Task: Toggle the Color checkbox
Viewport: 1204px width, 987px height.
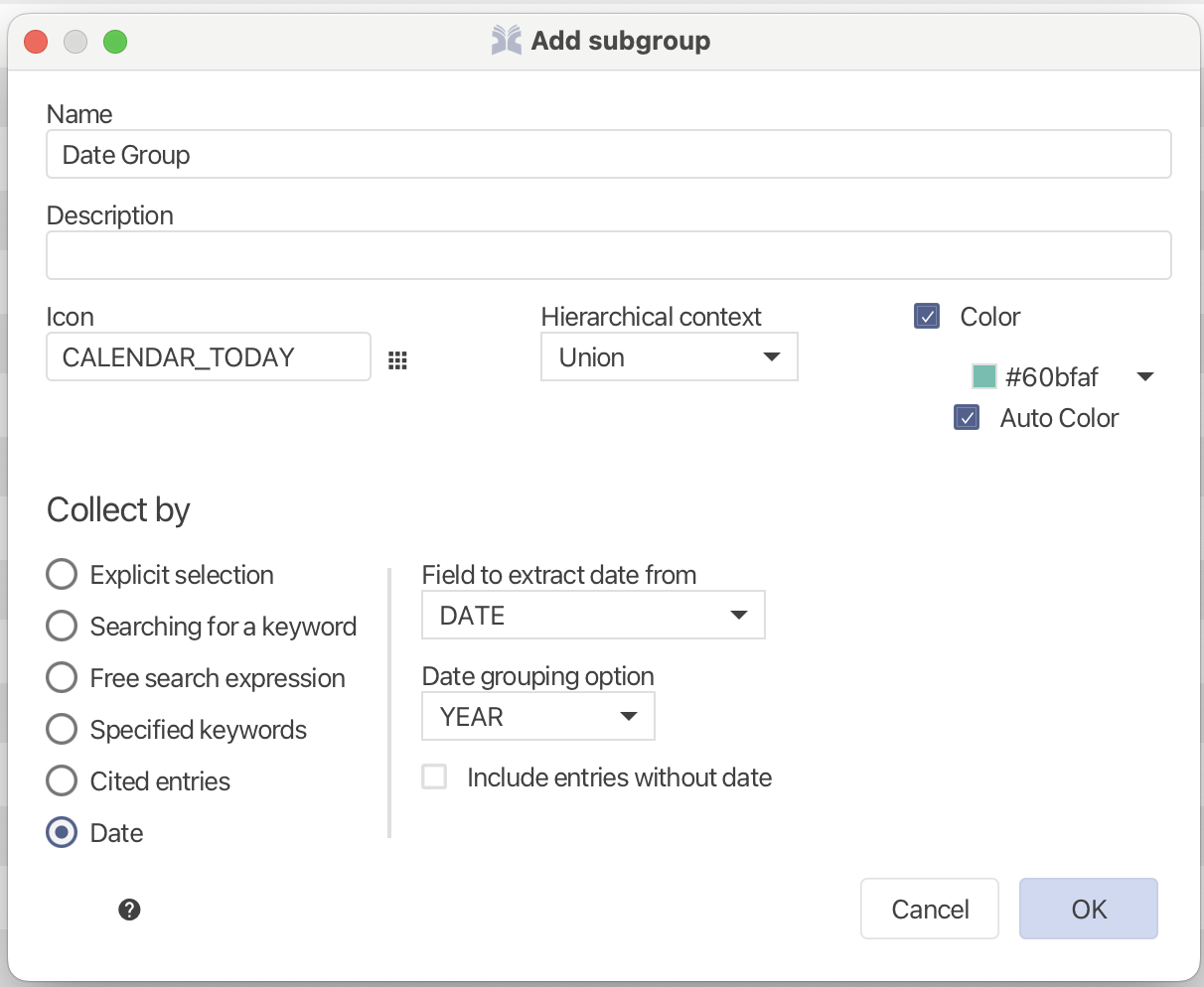Action: 927,317
